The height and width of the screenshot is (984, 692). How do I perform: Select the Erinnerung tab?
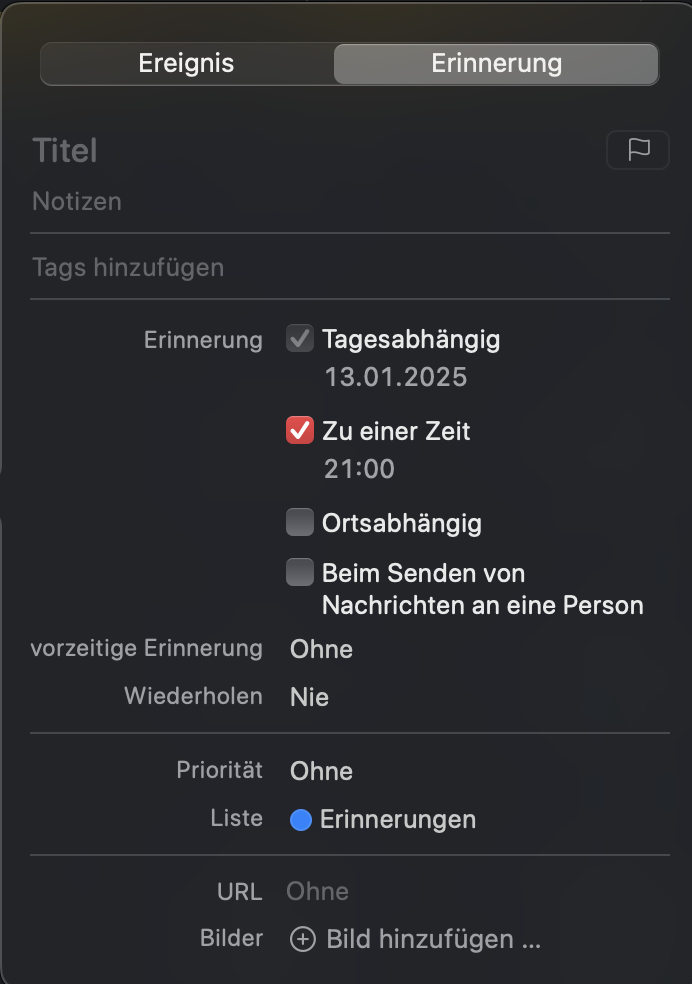pyautogui.click(x=496, y=64)
